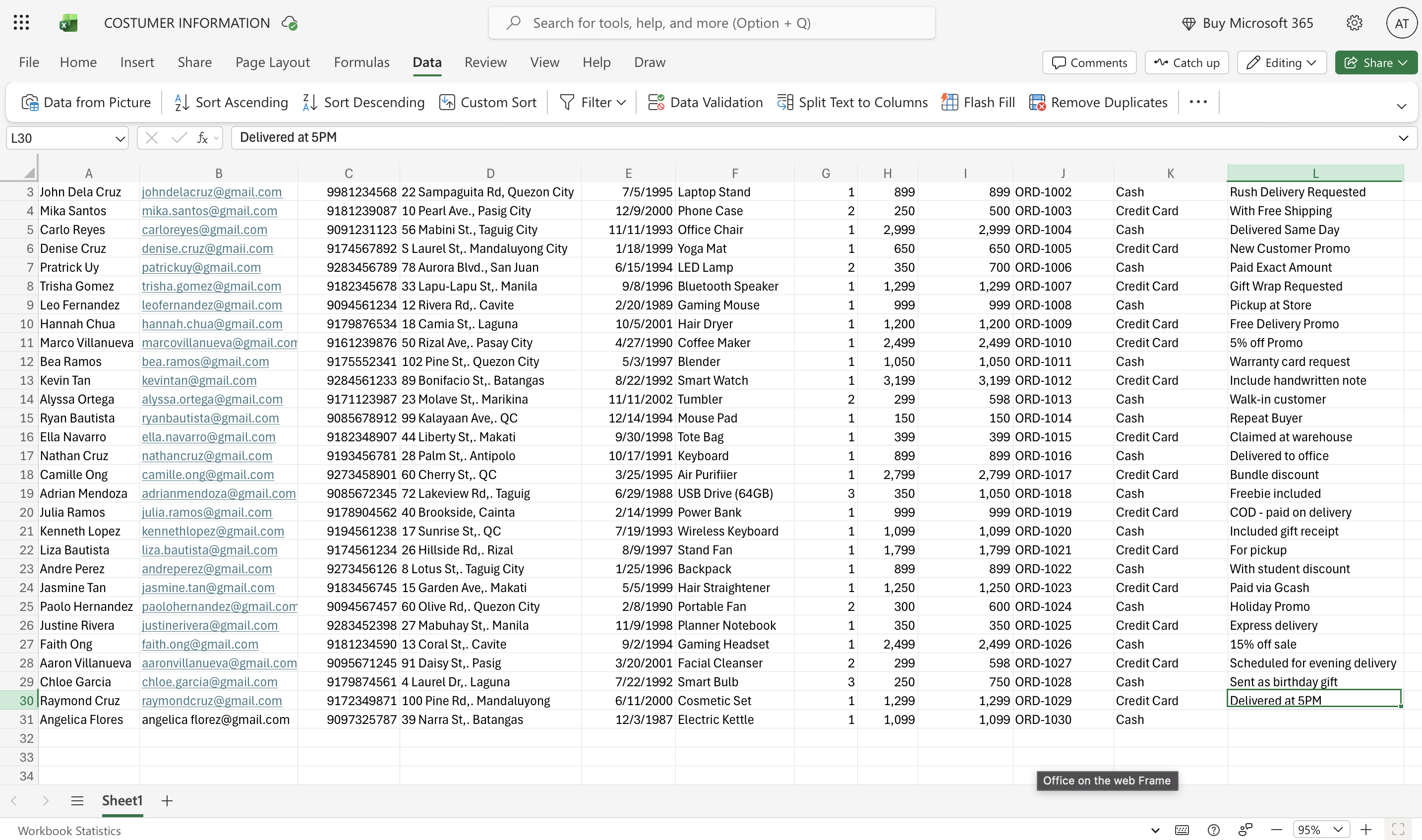Open the zoom level 95% dropdown
The height and width of the screenshot is (840, 1422).
[1338, 830]
